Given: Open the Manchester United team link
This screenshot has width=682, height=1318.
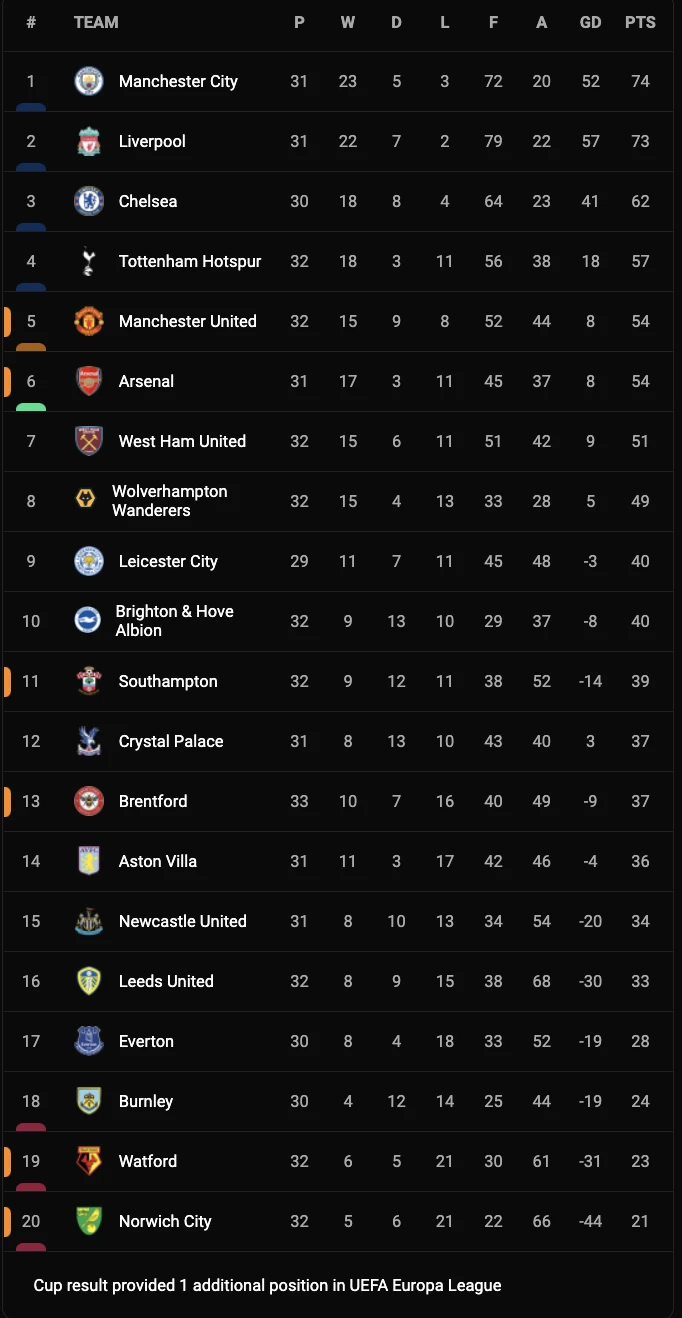Looking at the screenshot, I should pos(188,321).
